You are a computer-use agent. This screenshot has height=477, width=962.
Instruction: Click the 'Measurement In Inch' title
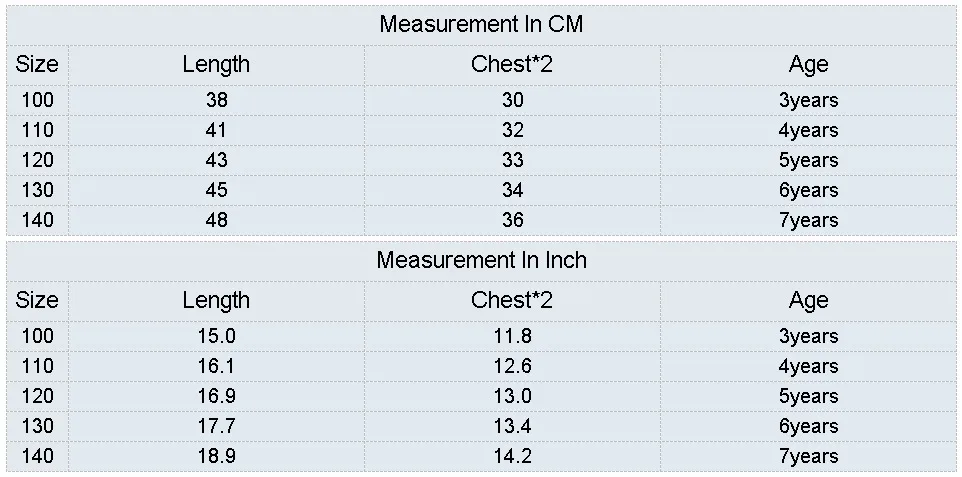coord(481,260)
